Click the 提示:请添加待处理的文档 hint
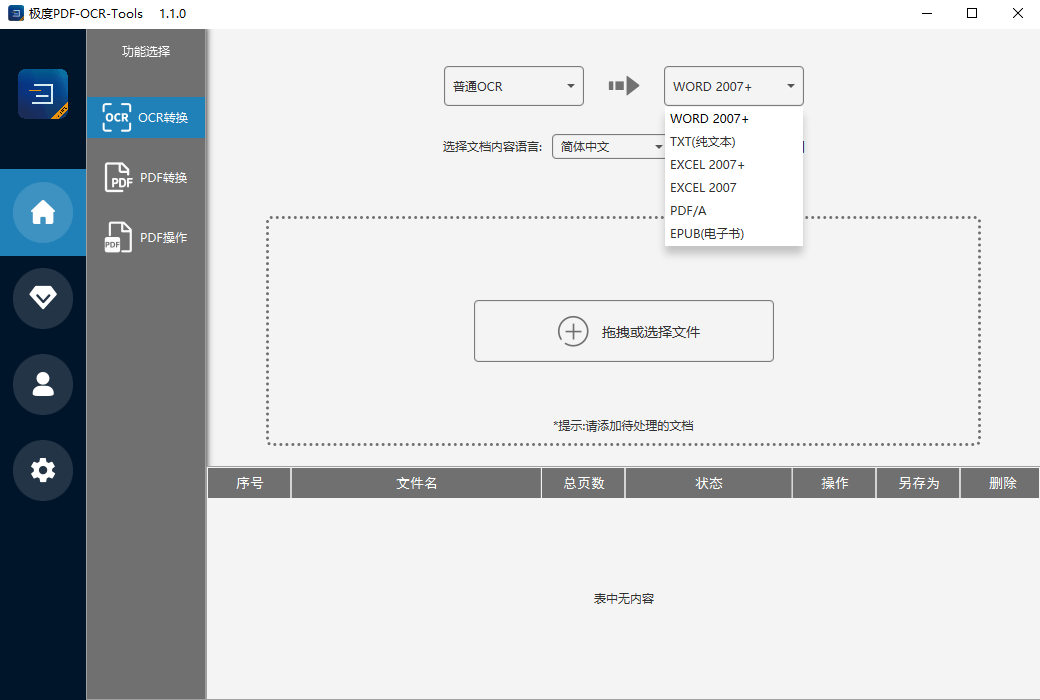This screenshot has height=700, width=1040. 623,426
